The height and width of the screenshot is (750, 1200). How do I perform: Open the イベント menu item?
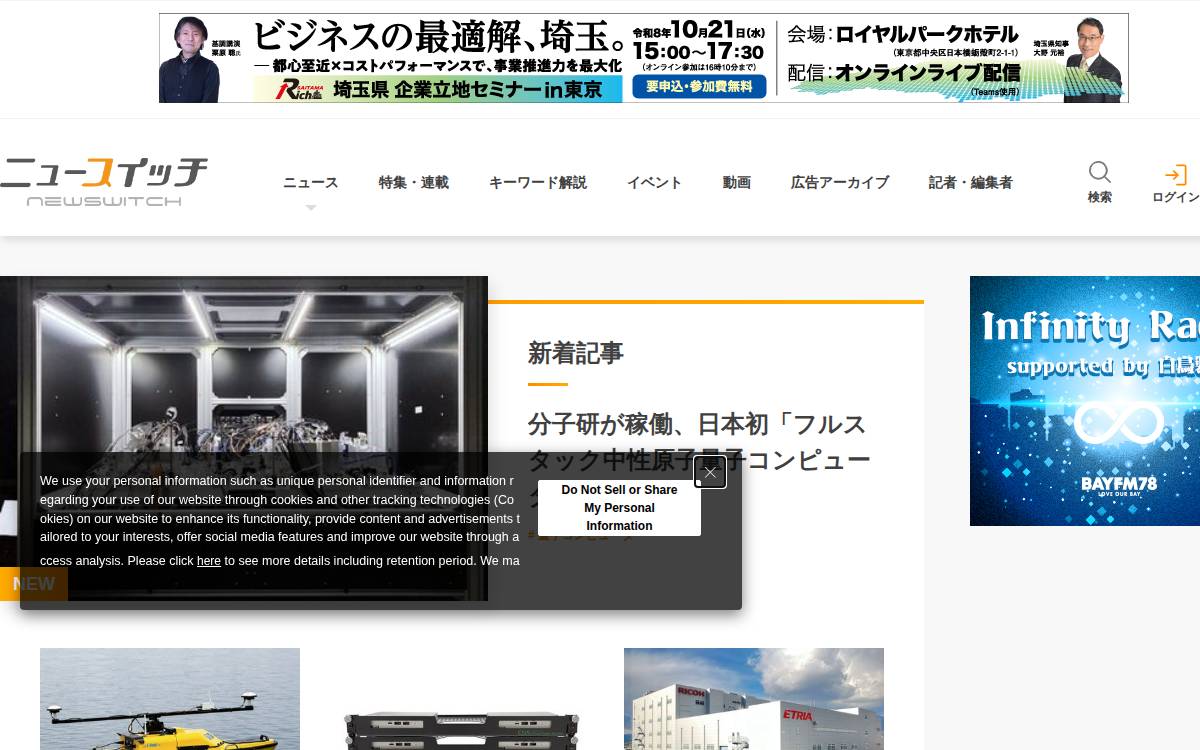[x=655, y=182]
